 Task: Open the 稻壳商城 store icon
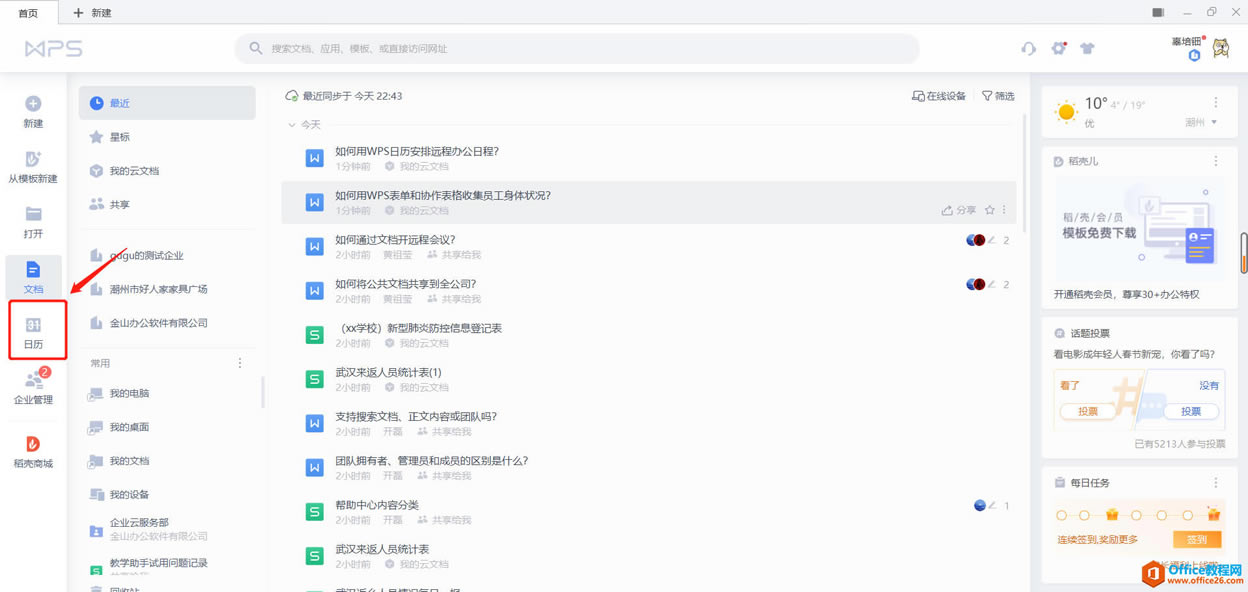coord(33,443)
